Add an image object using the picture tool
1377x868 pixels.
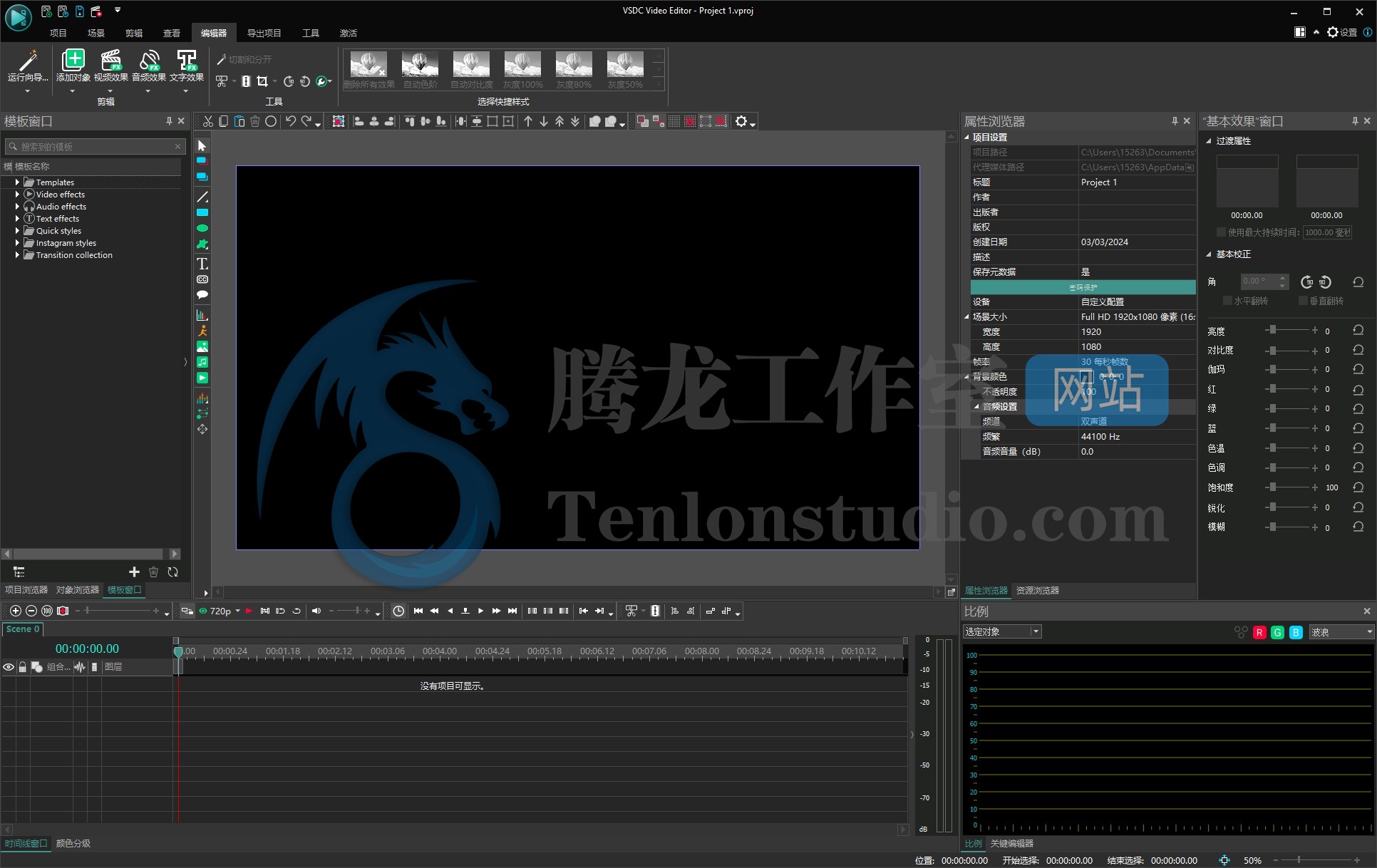coord(202,346)
